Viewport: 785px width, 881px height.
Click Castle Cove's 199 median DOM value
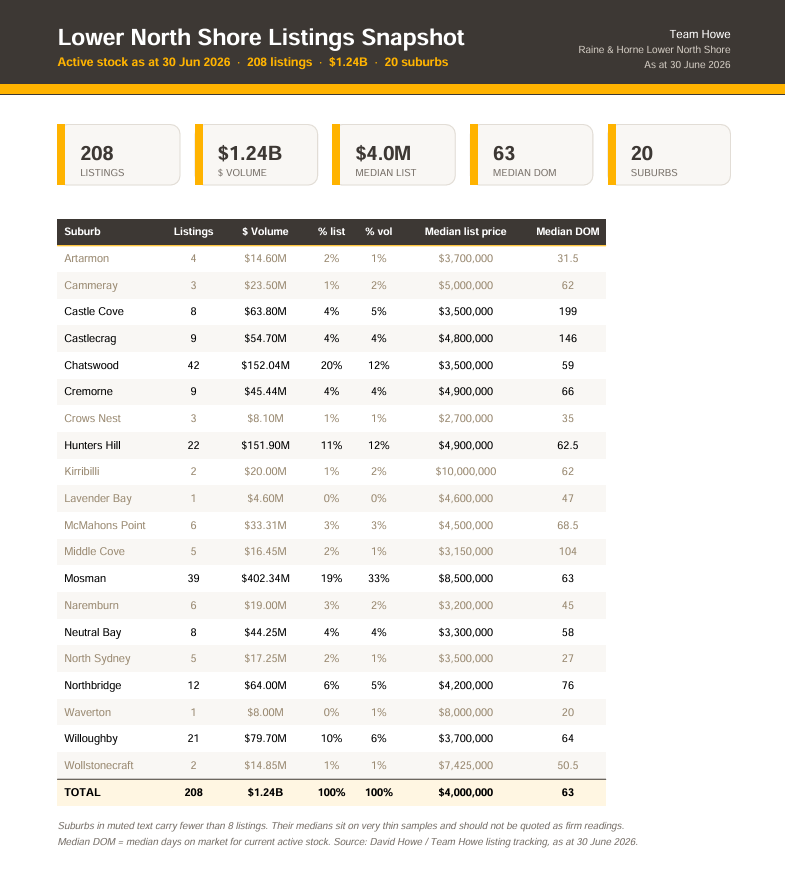pos(568,311)
